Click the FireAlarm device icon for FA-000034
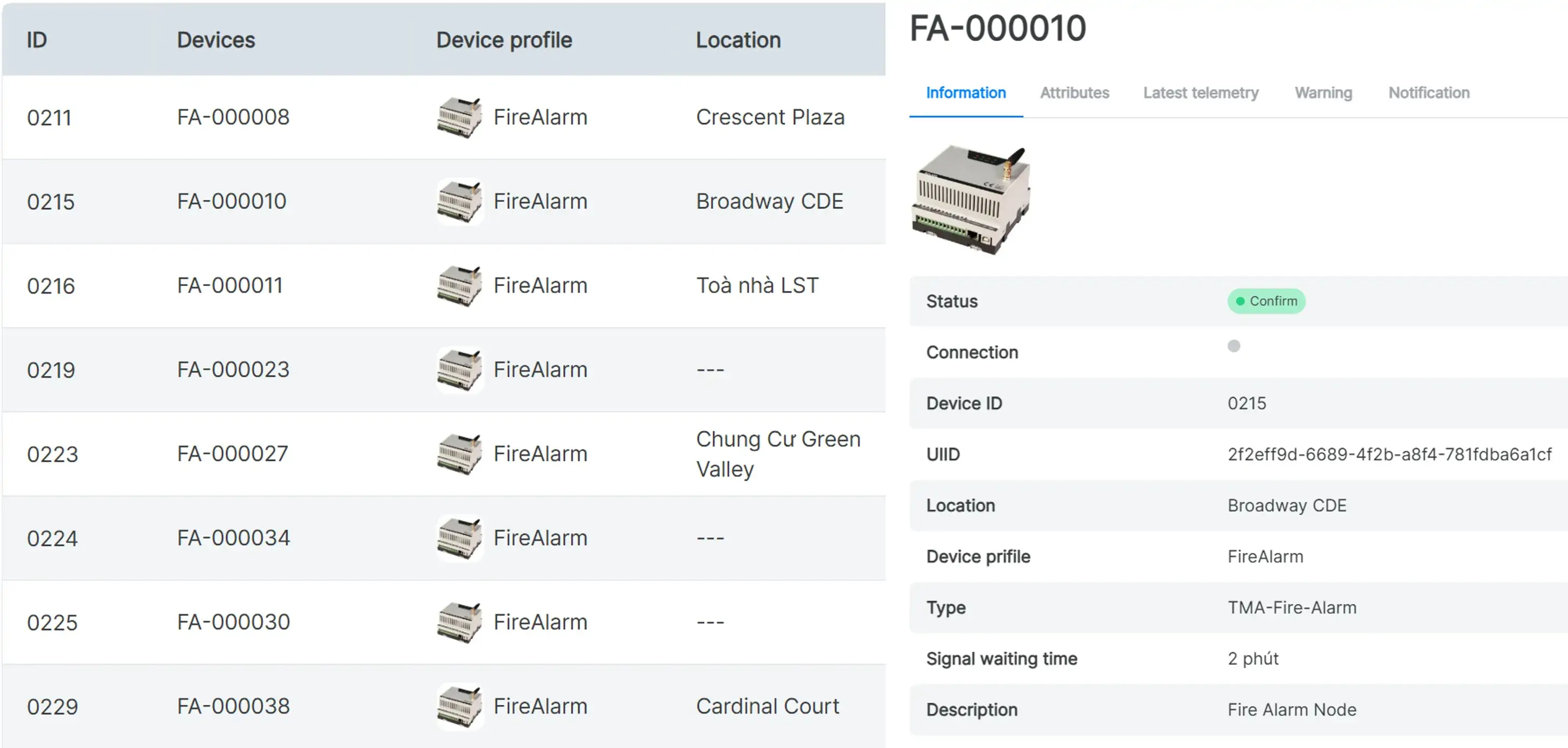This screenshot has width=1568, height=748. (x=460, y=538)
